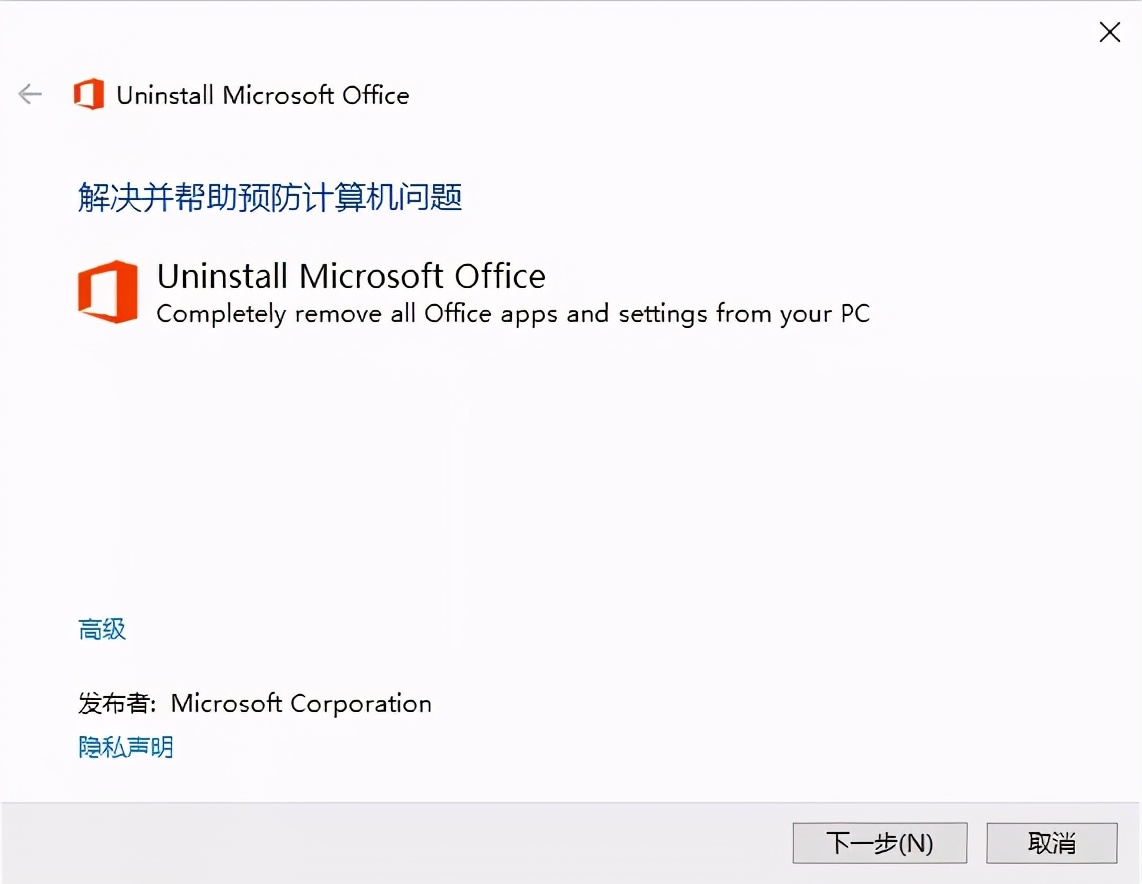1142x884 pixels.
Task: Select the Next button in the footer
Action: (879, 842)
